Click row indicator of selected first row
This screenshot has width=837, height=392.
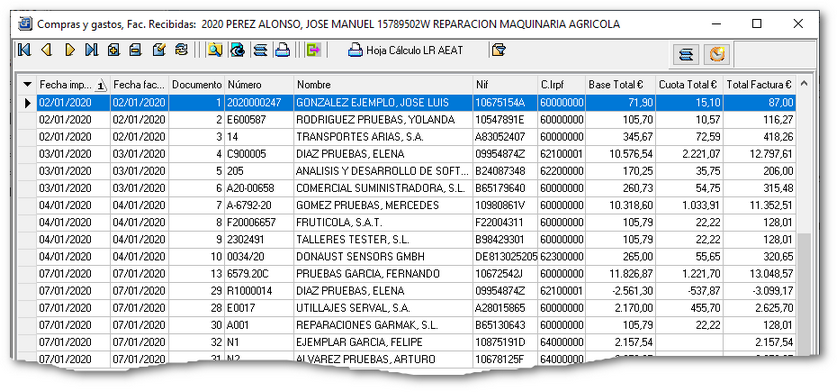[28, 103]
